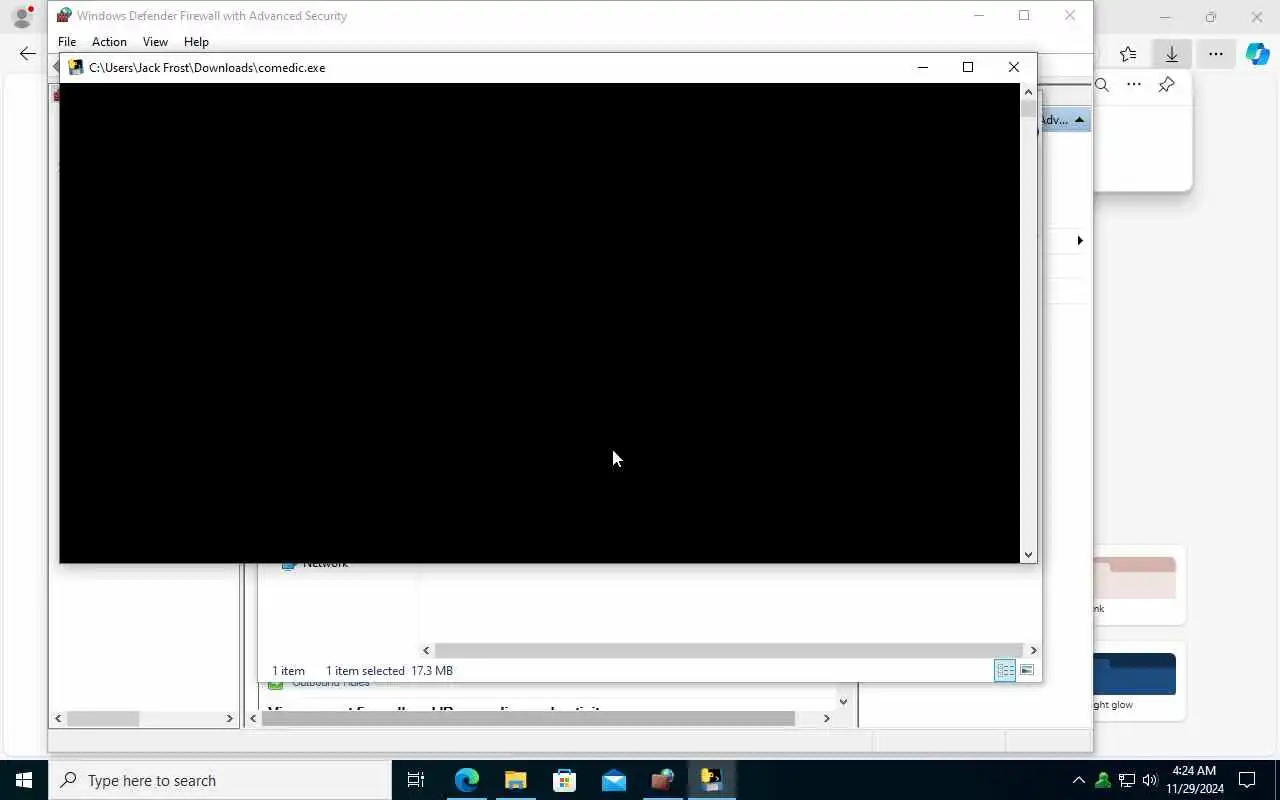
Task: Click the console vertical scrollbar thumb
Action: pyautogui.click(x=1028, y=109)
